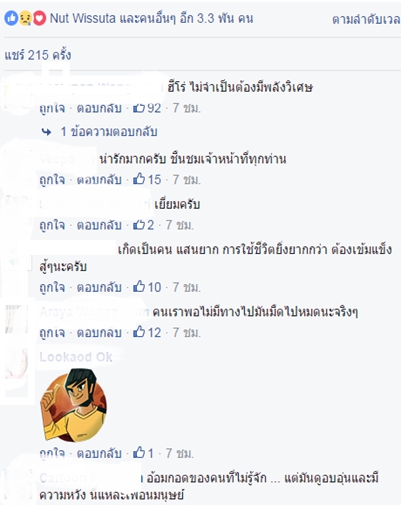Expand the 1 ข้อความตอบกลับ reply thread
401x508 pixels.
point(109,132)
